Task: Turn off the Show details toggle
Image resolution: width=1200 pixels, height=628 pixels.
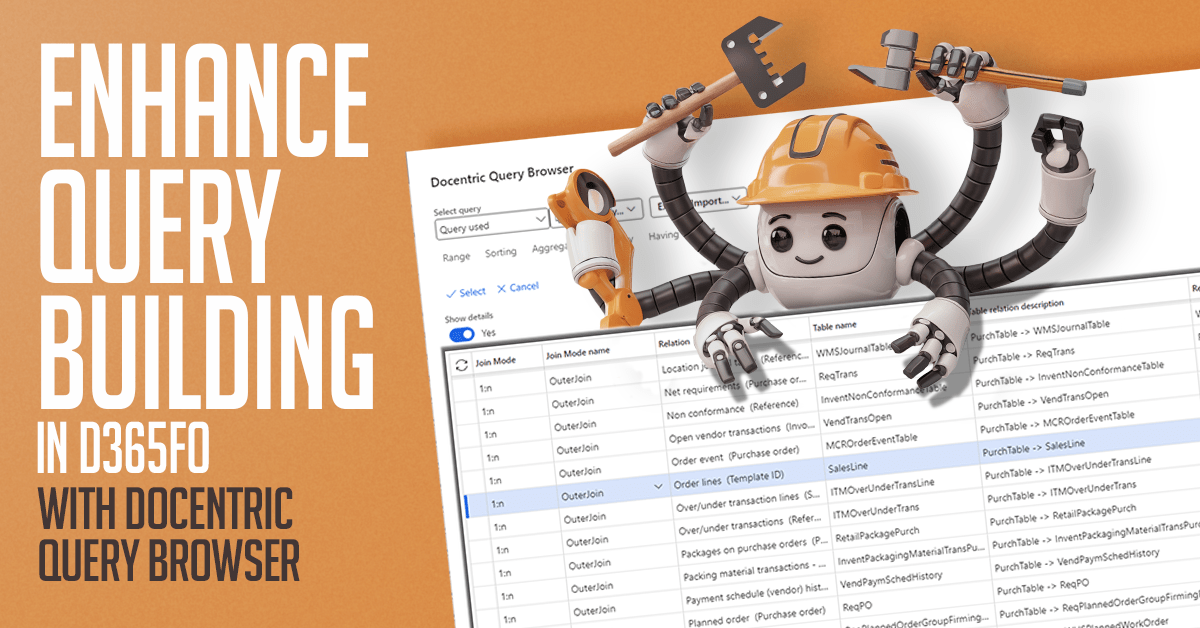Action: 462,334
